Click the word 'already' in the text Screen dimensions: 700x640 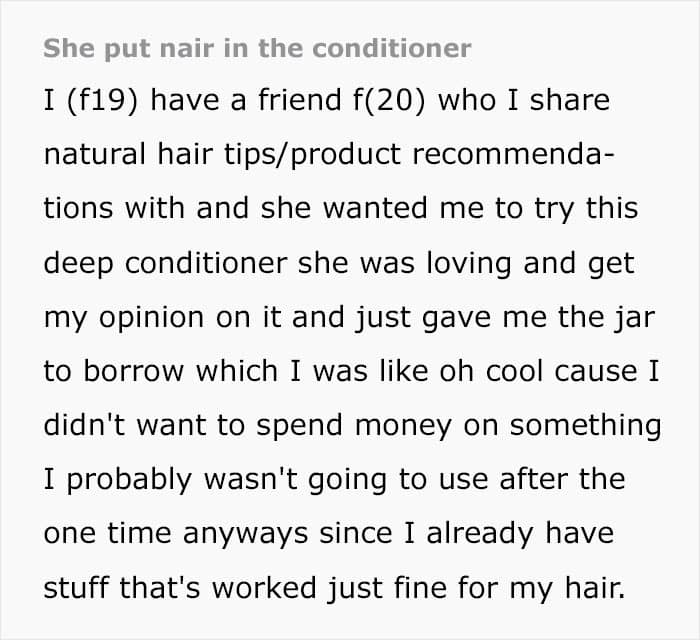pos(484,532)
